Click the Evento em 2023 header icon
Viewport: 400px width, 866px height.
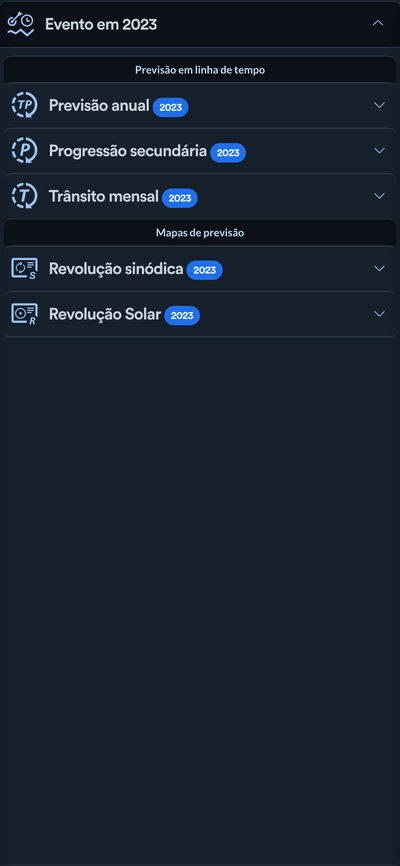20,24
